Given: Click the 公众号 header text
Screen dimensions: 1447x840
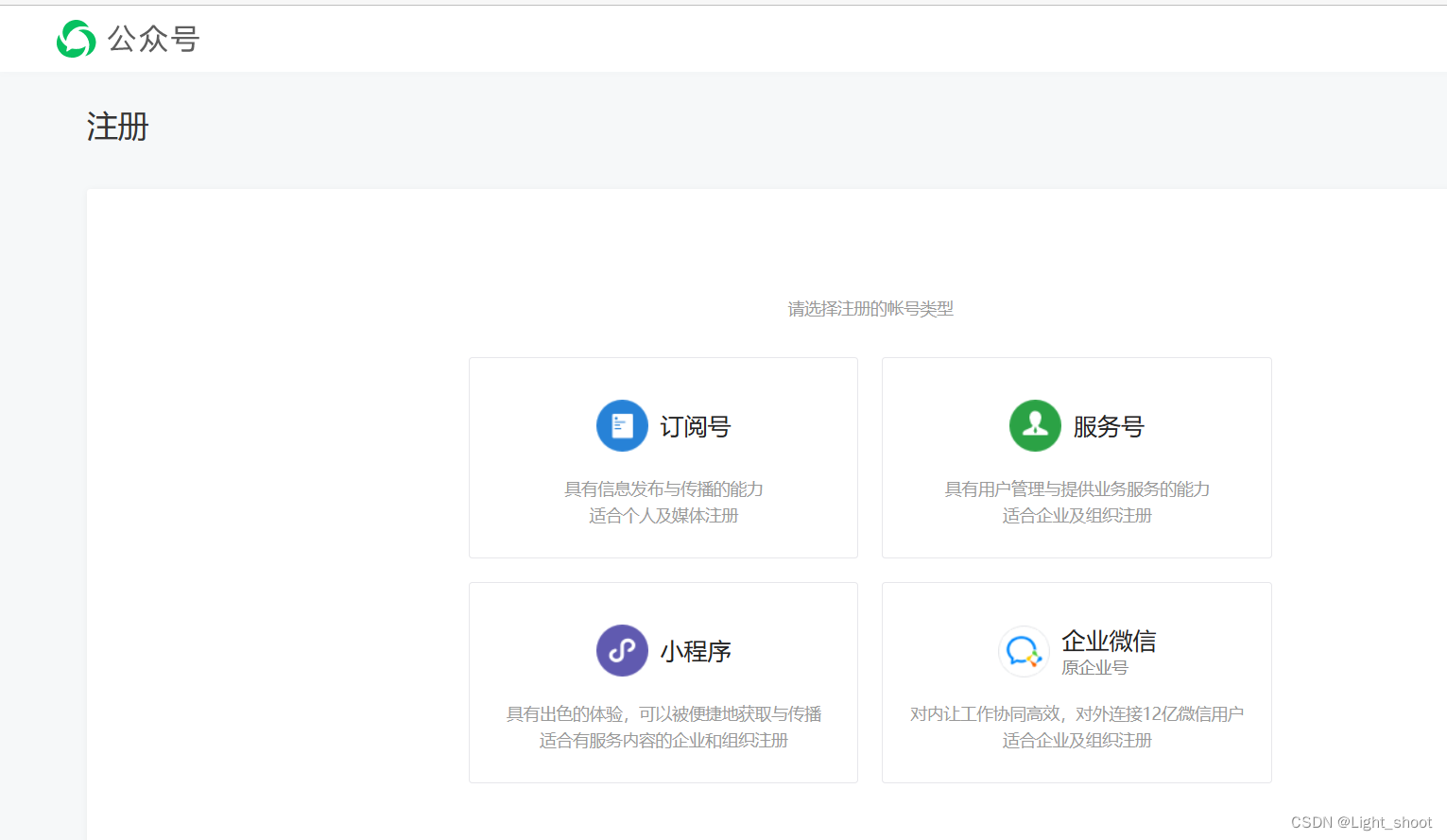Looking at the screenshot, I should click(153, 39).
